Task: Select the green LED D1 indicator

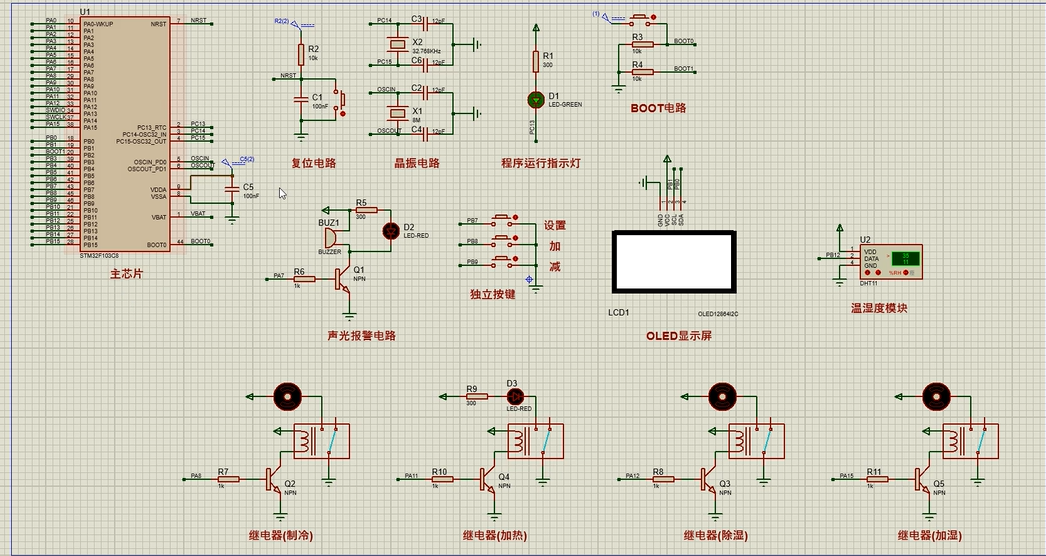Action: tap(536, 100)
